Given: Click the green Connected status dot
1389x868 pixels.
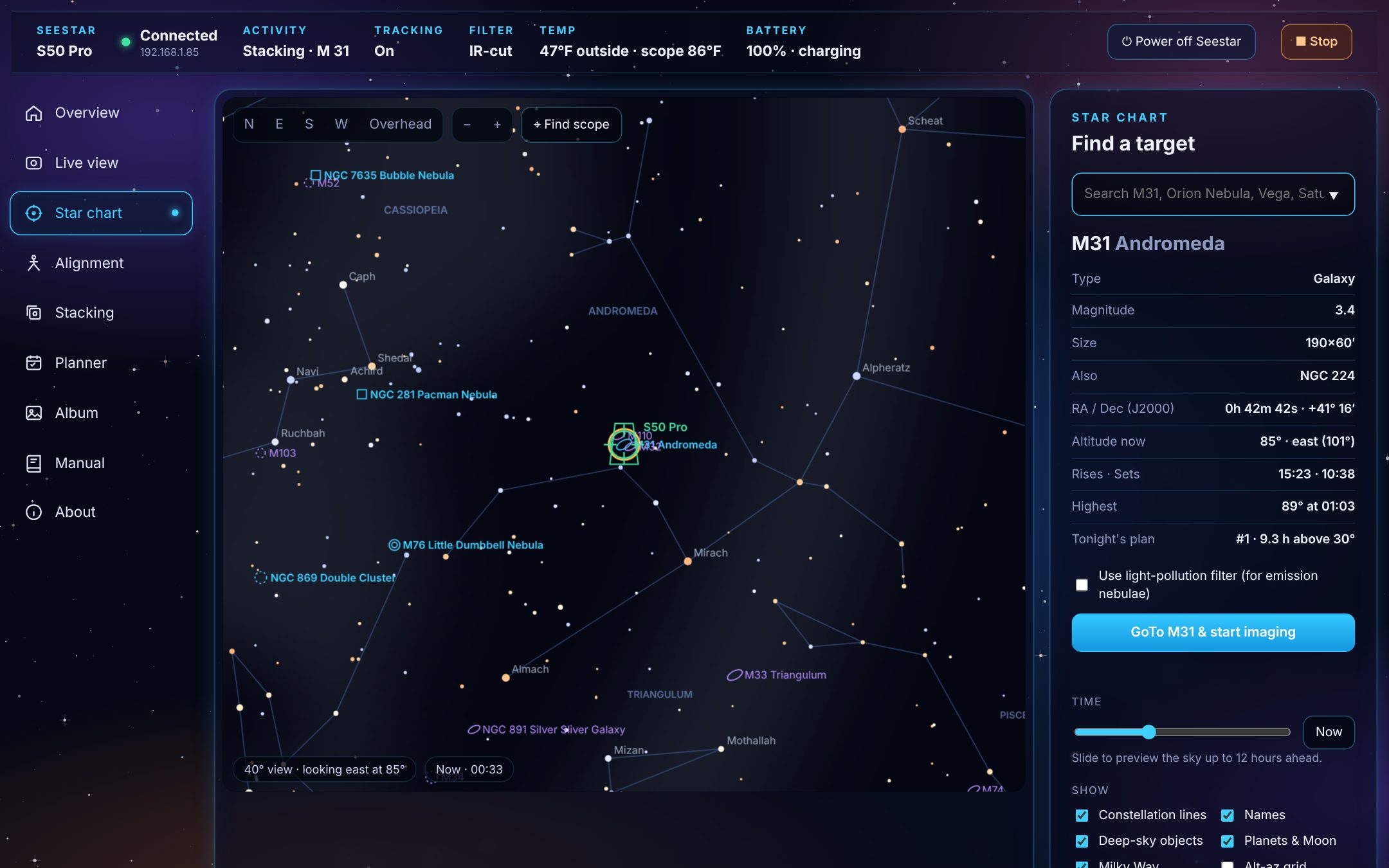Looking at the screenshot, I should [x=126, y=42].
